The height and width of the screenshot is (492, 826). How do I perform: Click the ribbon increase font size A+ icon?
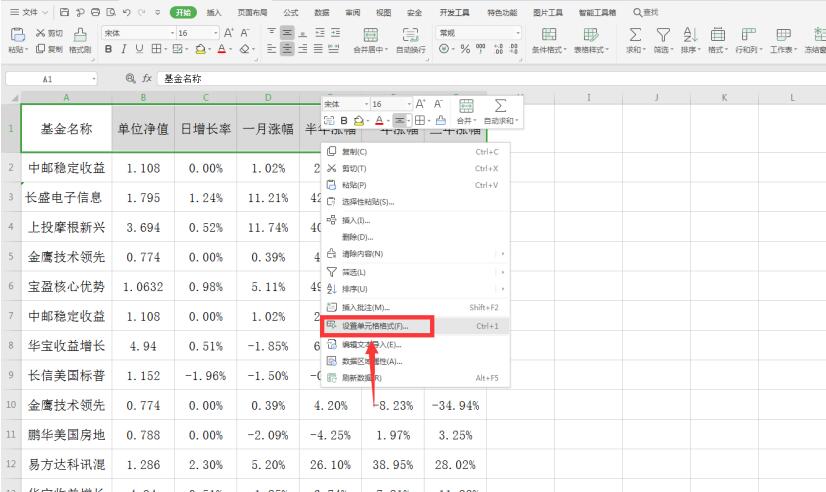pyautogui.click(x=229, y=33)
